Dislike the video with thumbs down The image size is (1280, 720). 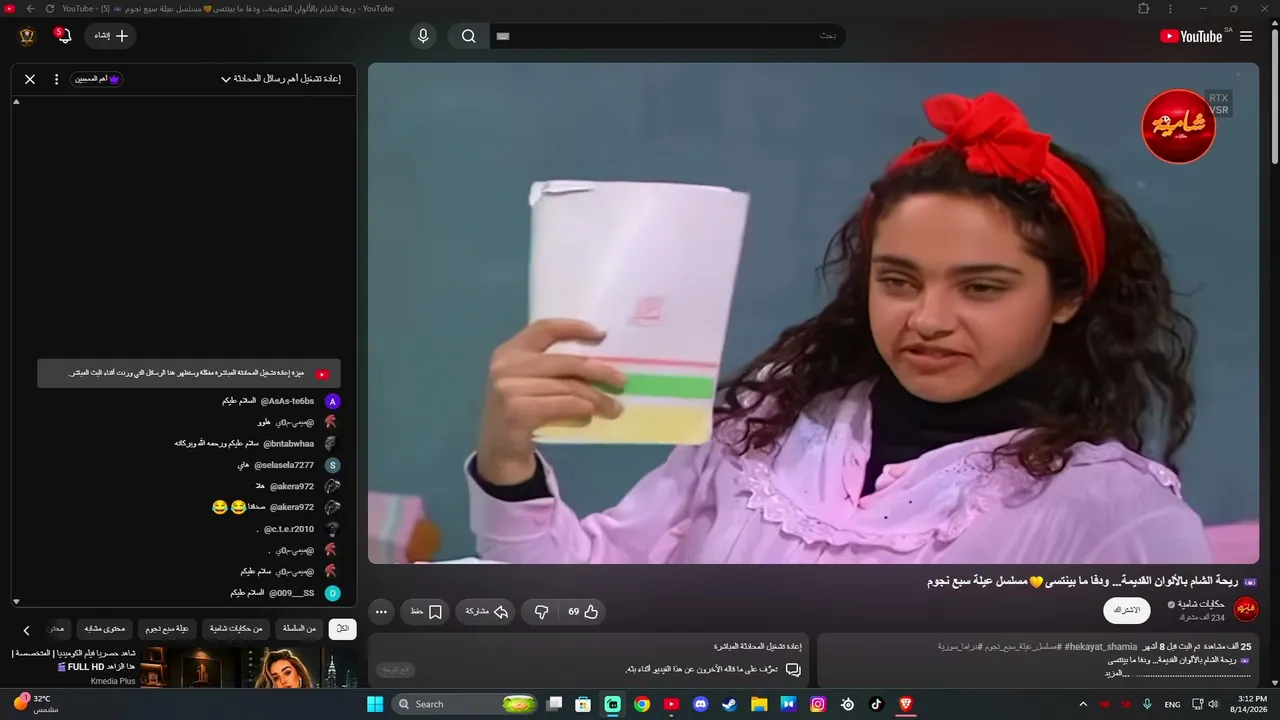tap(541, 611)
